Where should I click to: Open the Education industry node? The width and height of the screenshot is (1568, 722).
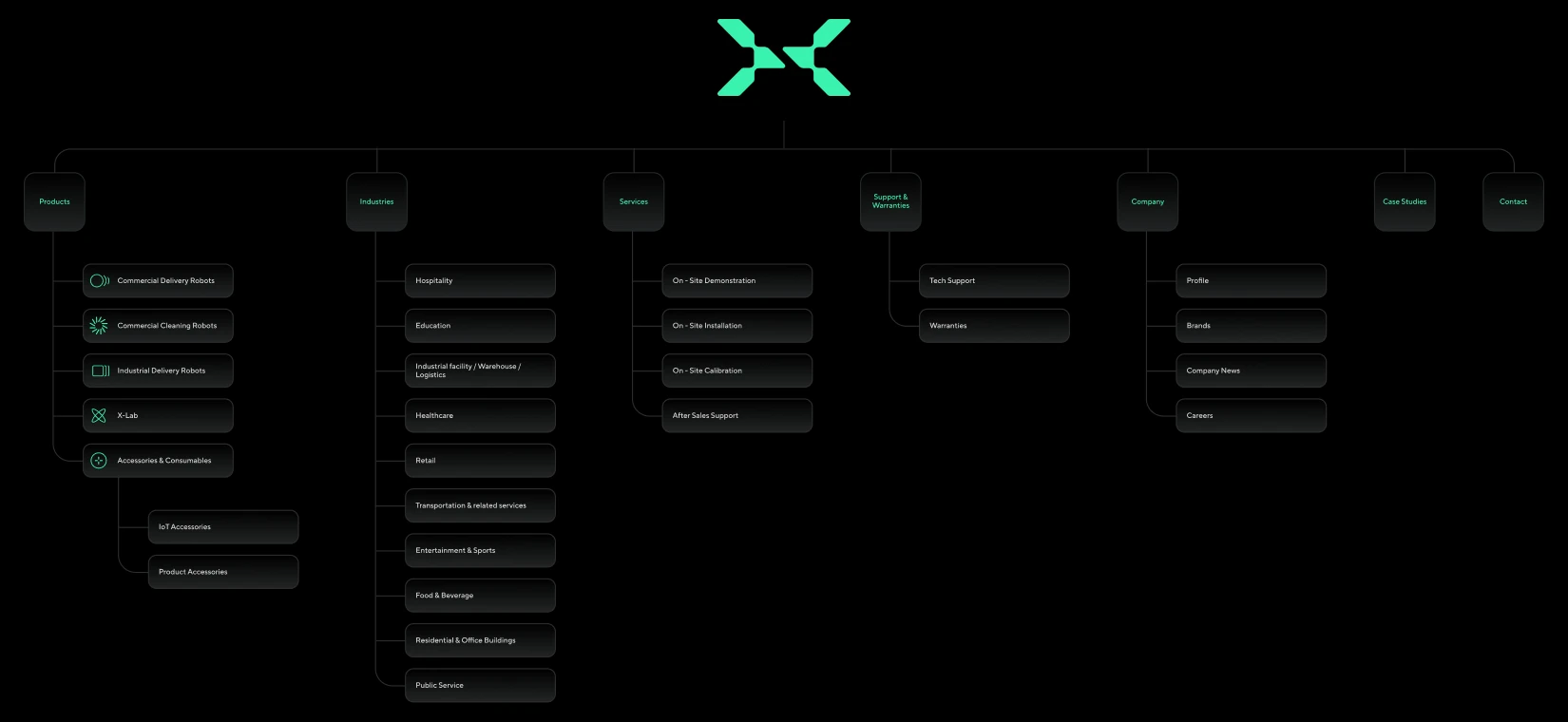[x=480, y=326]
